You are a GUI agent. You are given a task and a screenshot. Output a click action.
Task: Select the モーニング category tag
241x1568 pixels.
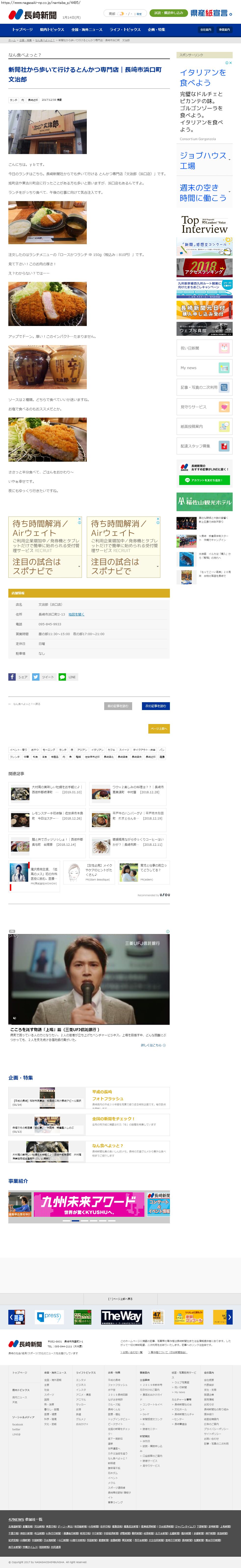click(x=49, y=750)
